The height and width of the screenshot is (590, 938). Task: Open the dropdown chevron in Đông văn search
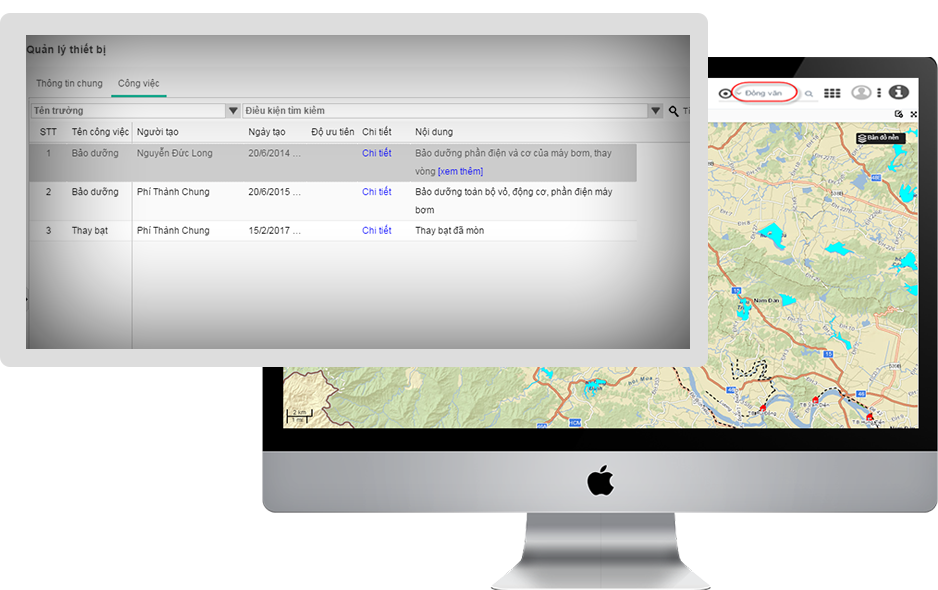[739, 93]
